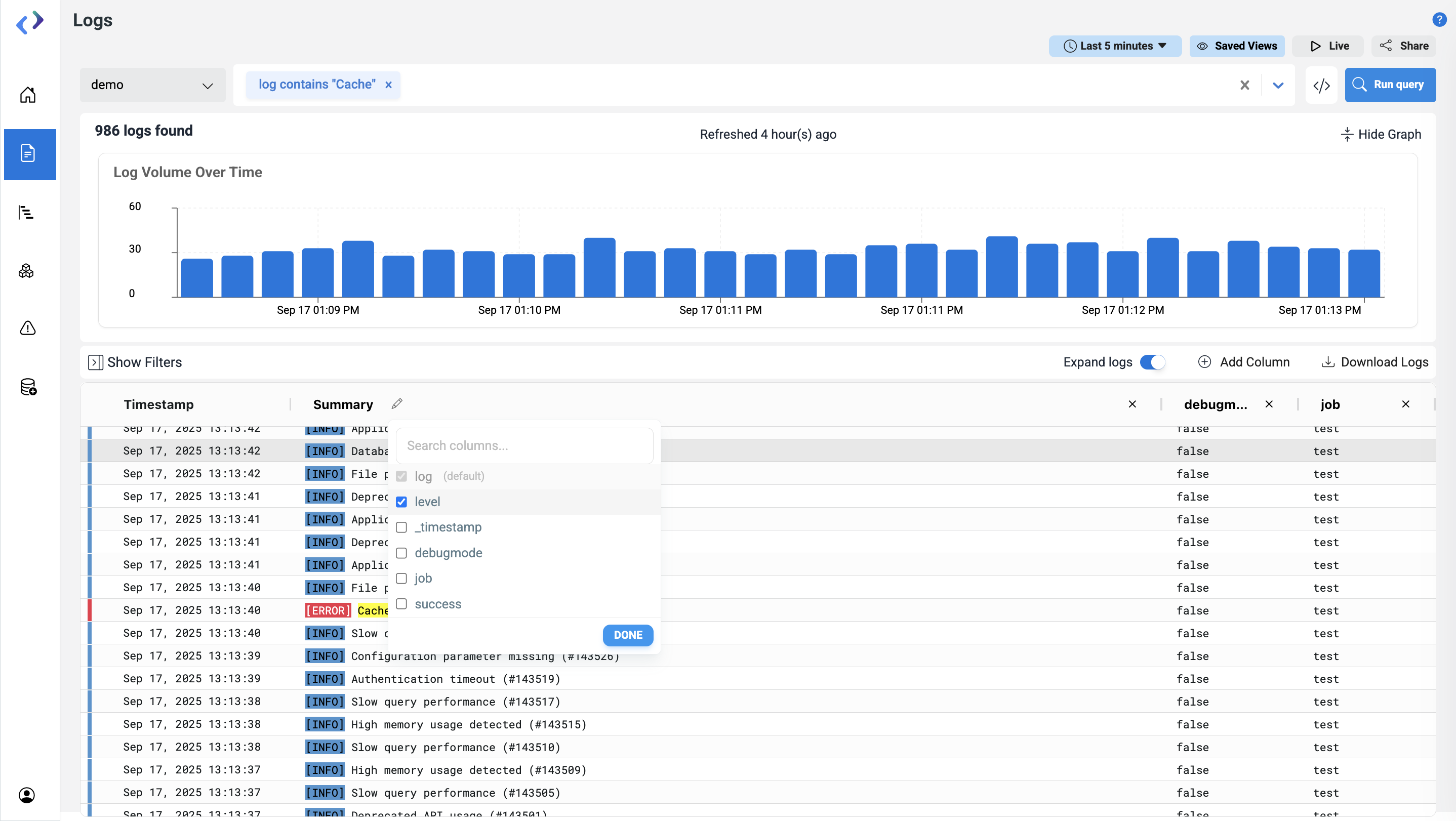
Task: Click the Run query button
Action: [x=1389, y=85]
